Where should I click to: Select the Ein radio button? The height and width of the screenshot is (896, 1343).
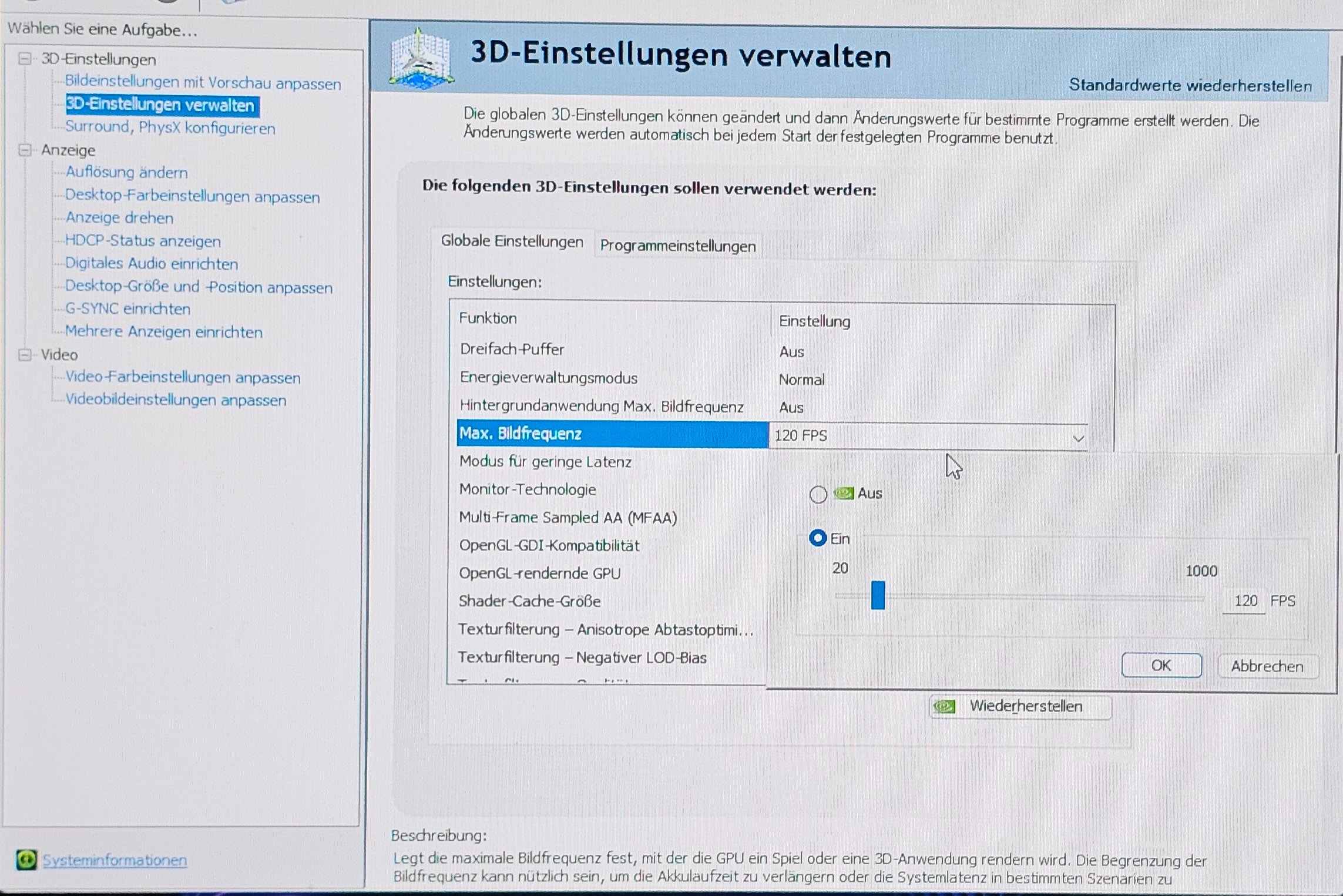pyautogui.click(x=818, y=538)
